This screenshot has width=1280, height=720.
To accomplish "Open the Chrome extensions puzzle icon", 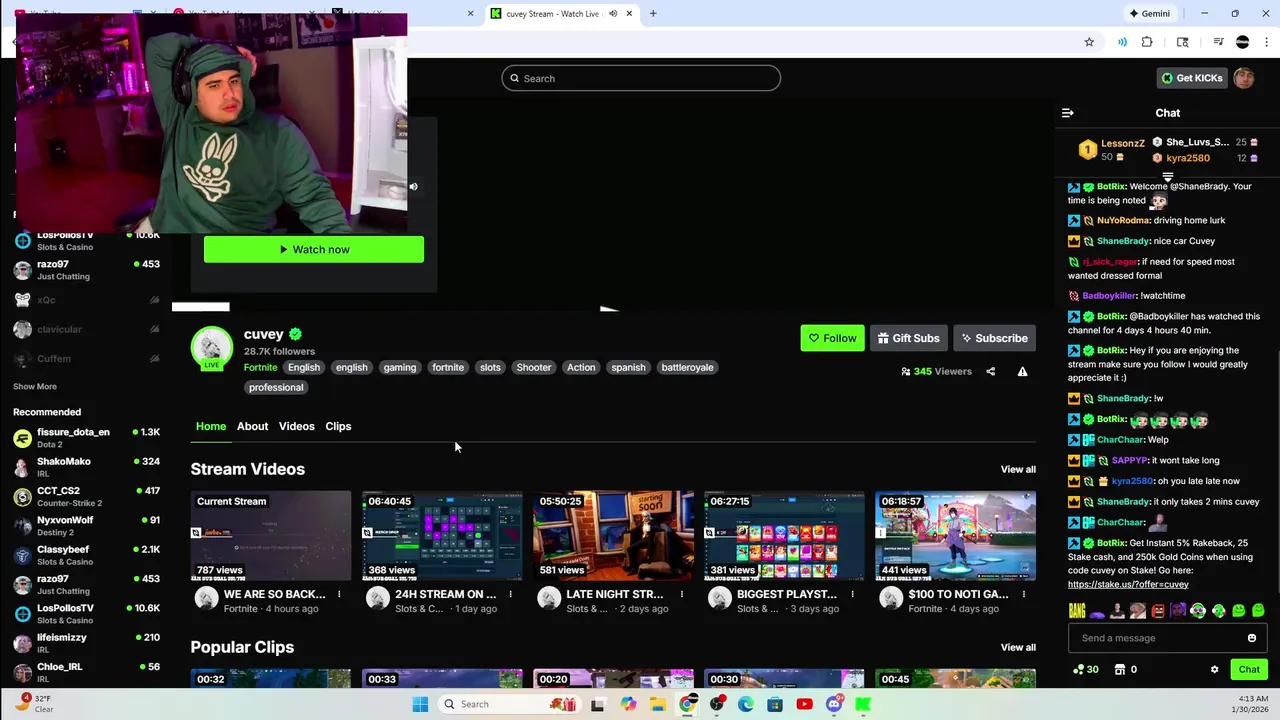I will (x=1147, y=42).
